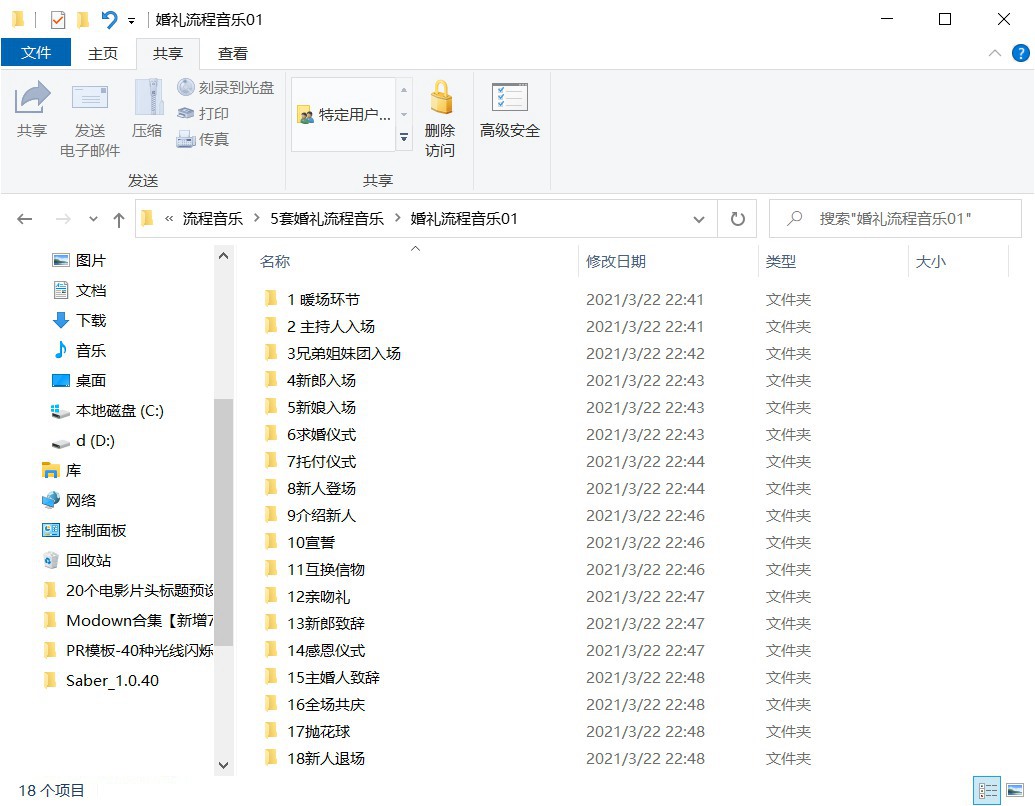1035x806 pixels.
Task: Open Desktop (桌面) in navigation pane
Action: (x=79, y=381)
